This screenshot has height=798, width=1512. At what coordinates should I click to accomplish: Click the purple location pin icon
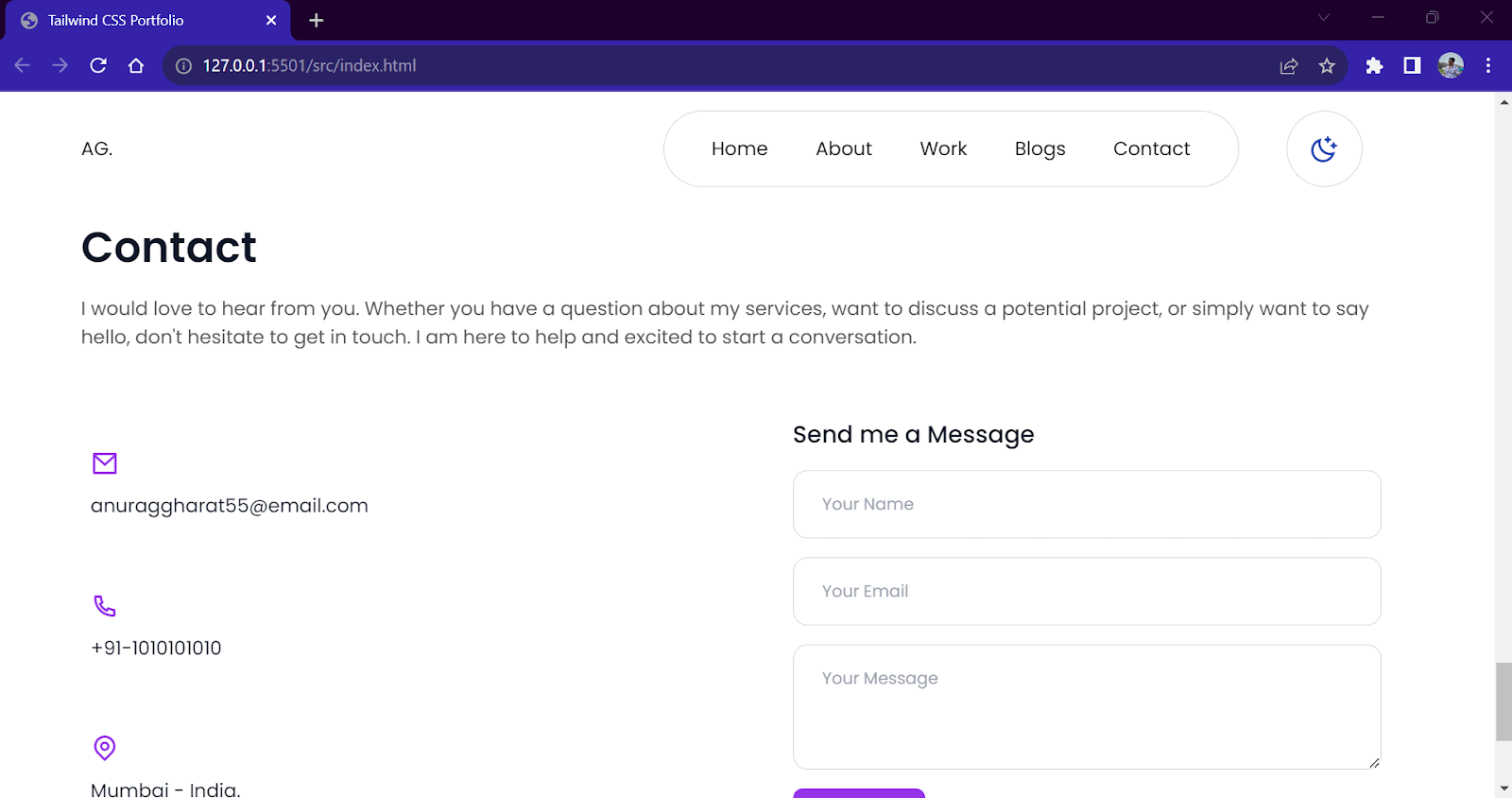[105, 748]
